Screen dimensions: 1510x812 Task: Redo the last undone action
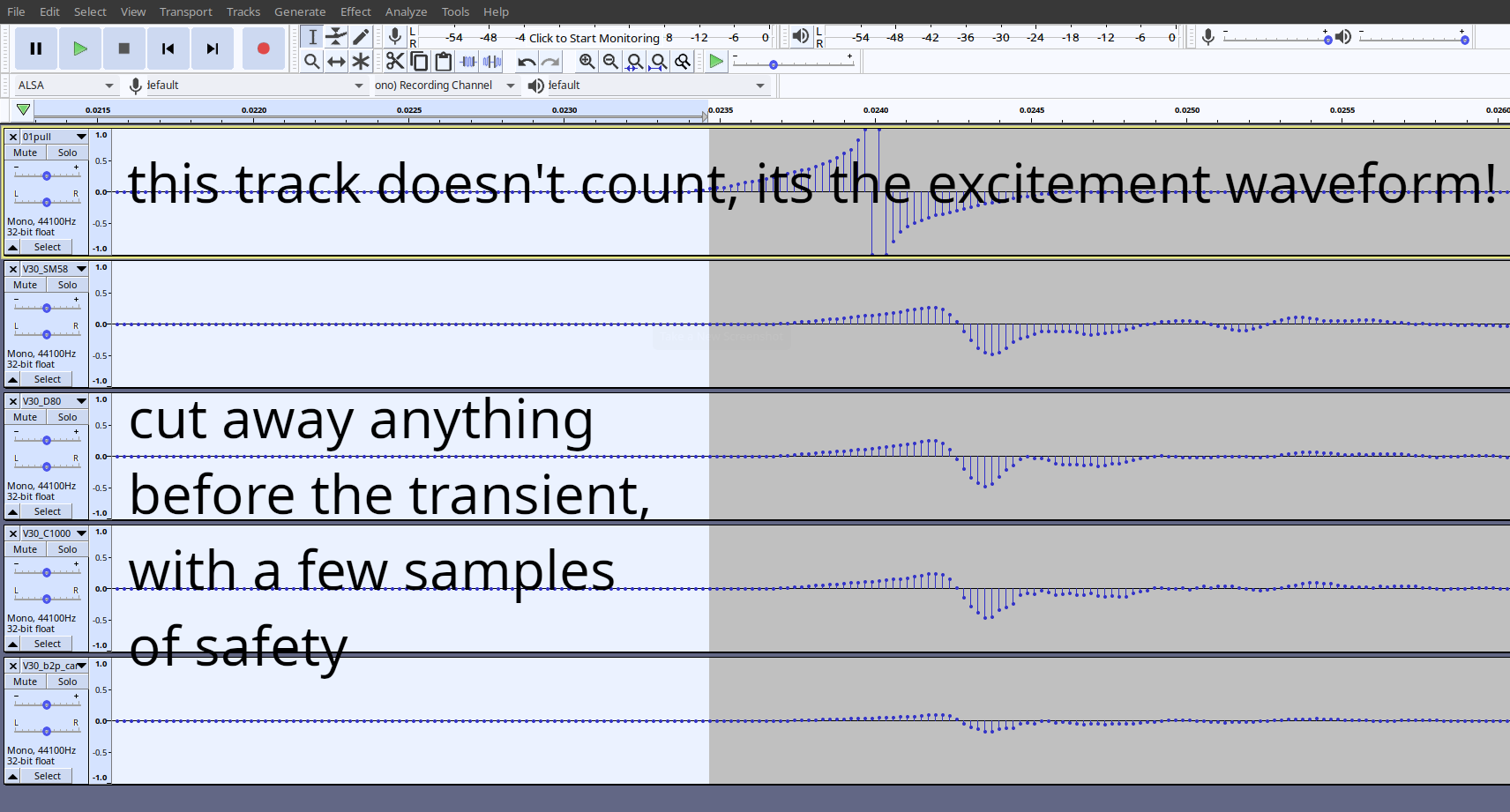coord(550,61)
